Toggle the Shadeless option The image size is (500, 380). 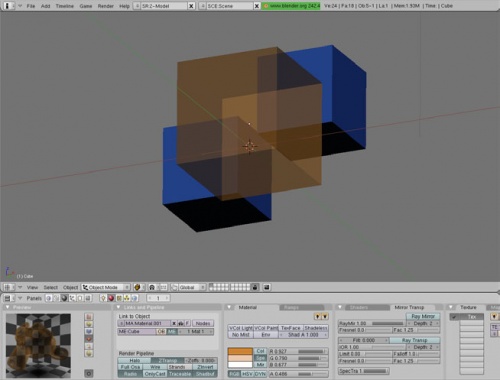[316, 328]
